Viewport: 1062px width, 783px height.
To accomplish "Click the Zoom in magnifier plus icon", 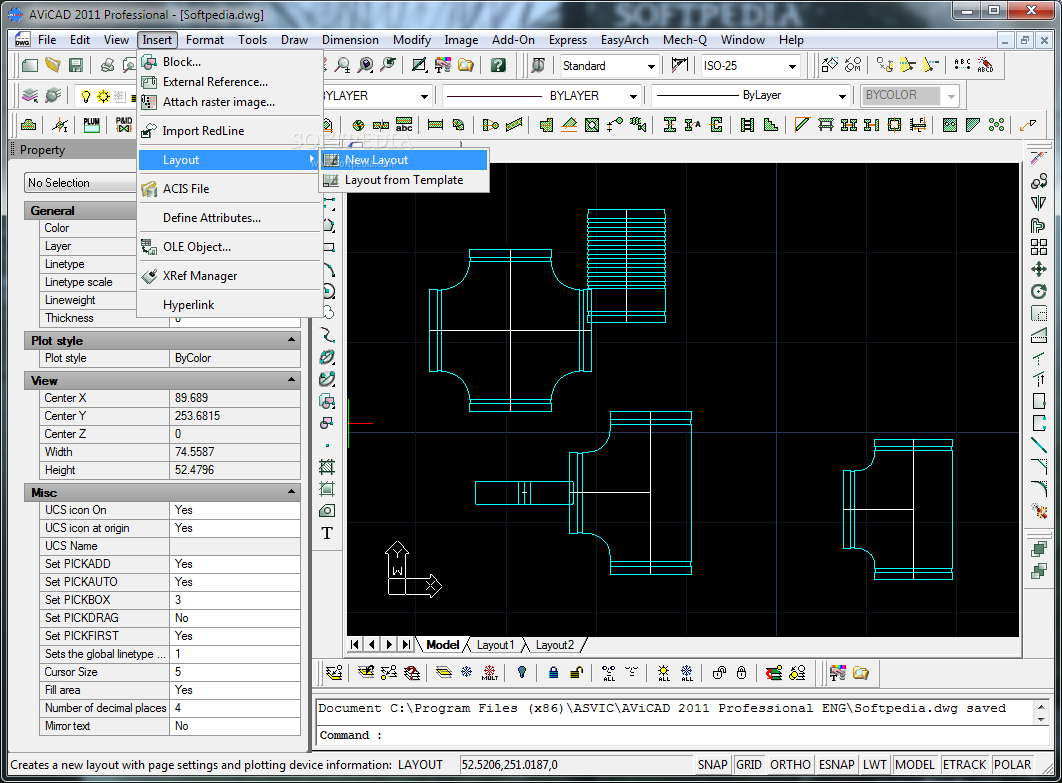I will tap(343, 65).
